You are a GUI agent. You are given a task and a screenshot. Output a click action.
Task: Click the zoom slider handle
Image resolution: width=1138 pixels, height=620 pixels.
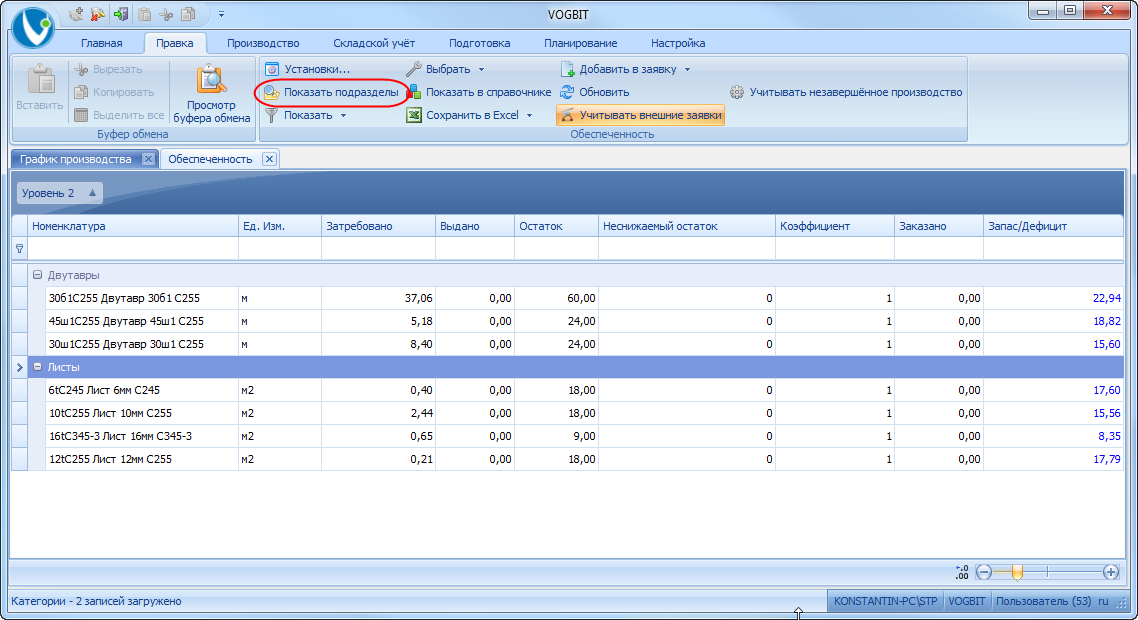1017,572
